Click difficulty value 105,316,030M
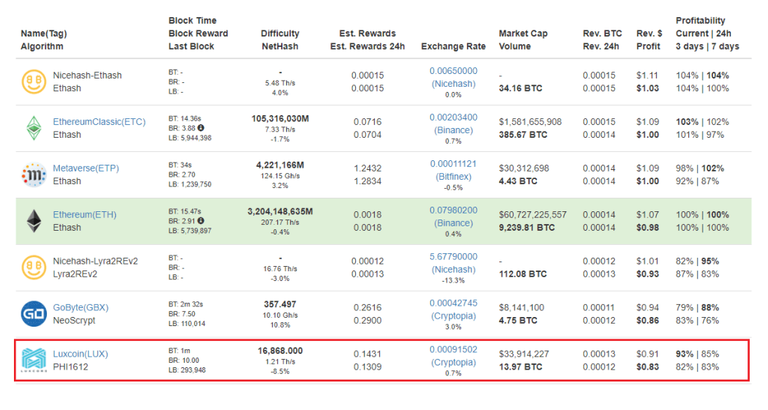 (280, 119)
